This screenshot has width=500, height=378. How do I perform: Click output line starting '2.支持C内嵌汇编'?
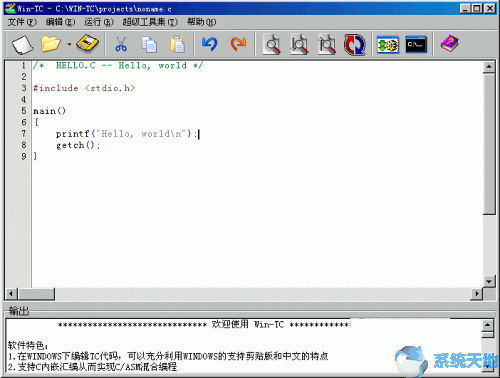point(92,367)
